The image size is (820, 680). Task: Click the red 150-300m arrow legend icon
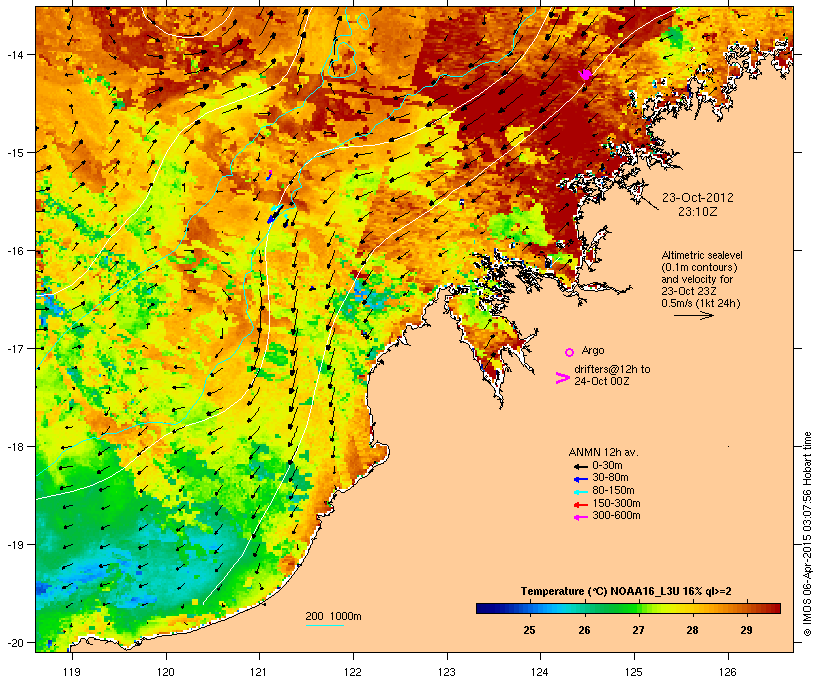580,505
